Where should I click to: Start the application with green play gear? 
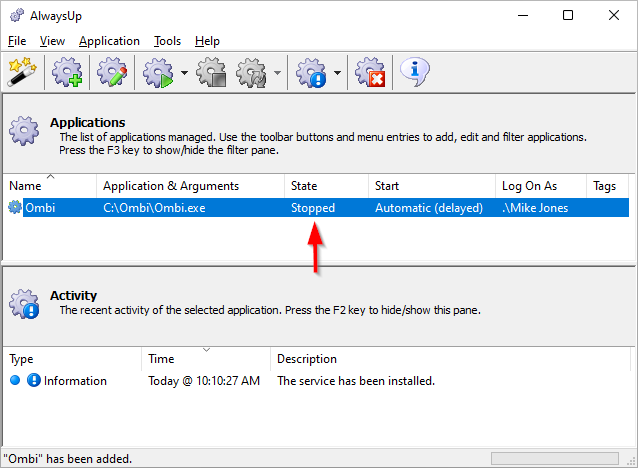158,72
